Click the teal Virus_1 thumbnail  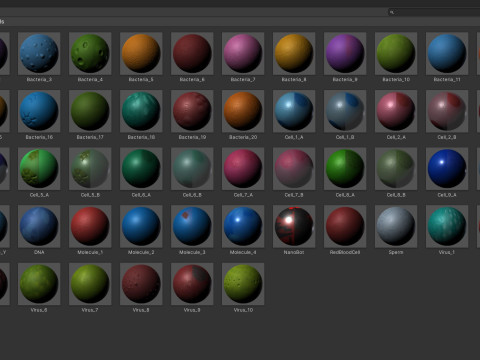coord(447,226)
